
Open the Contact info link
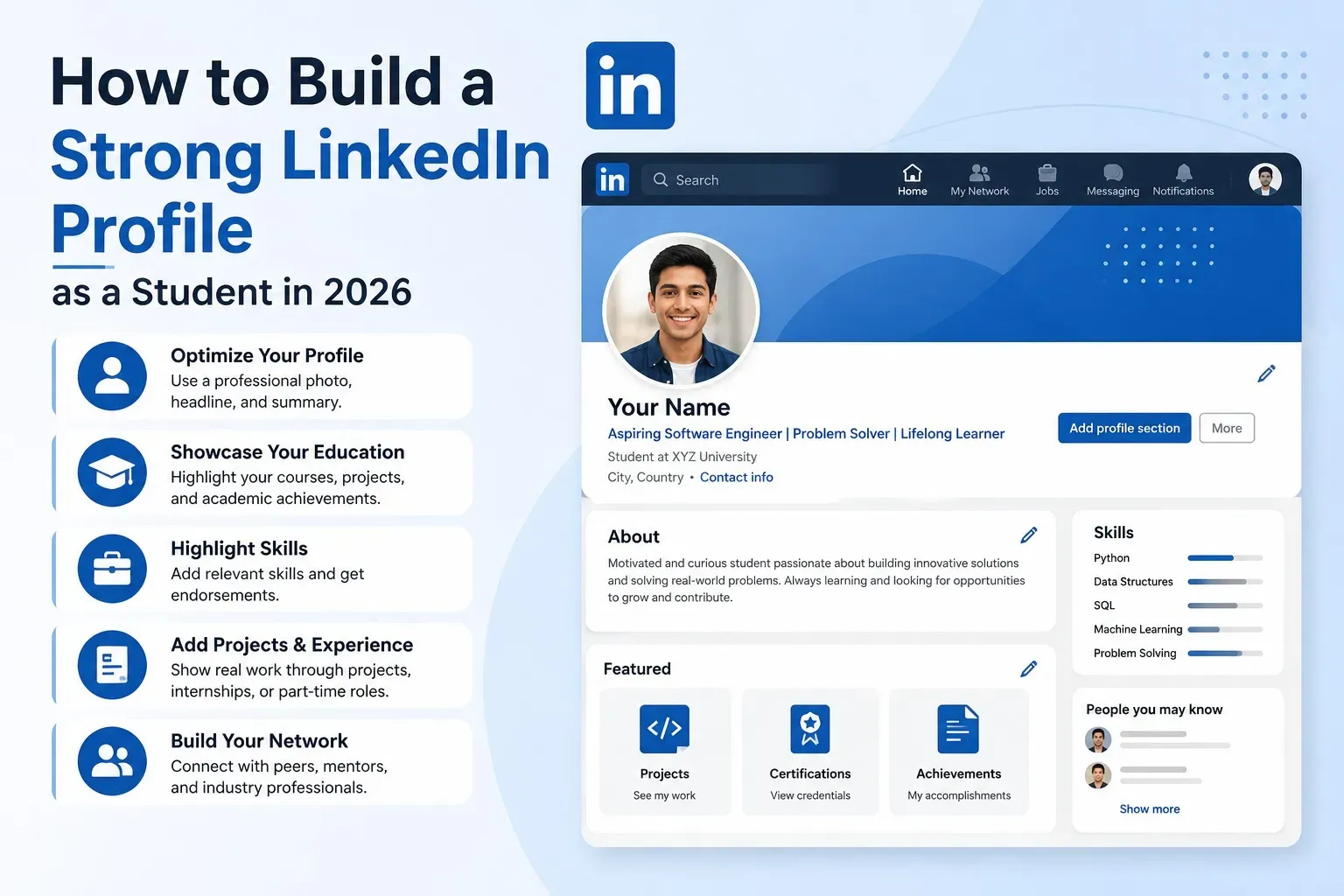pyautogui.click(x=737, y=477)
